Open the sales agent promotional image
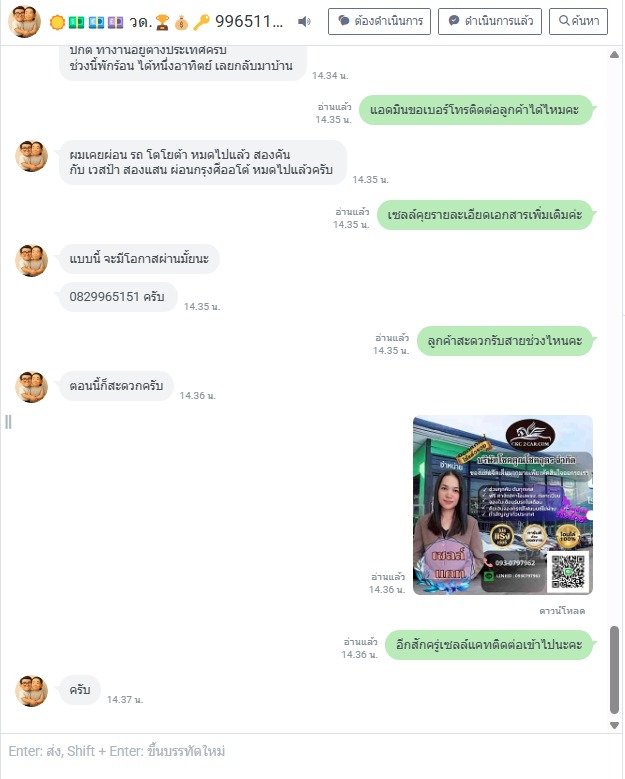Viewport: 625px width, 779px height. tap(503, 505)
